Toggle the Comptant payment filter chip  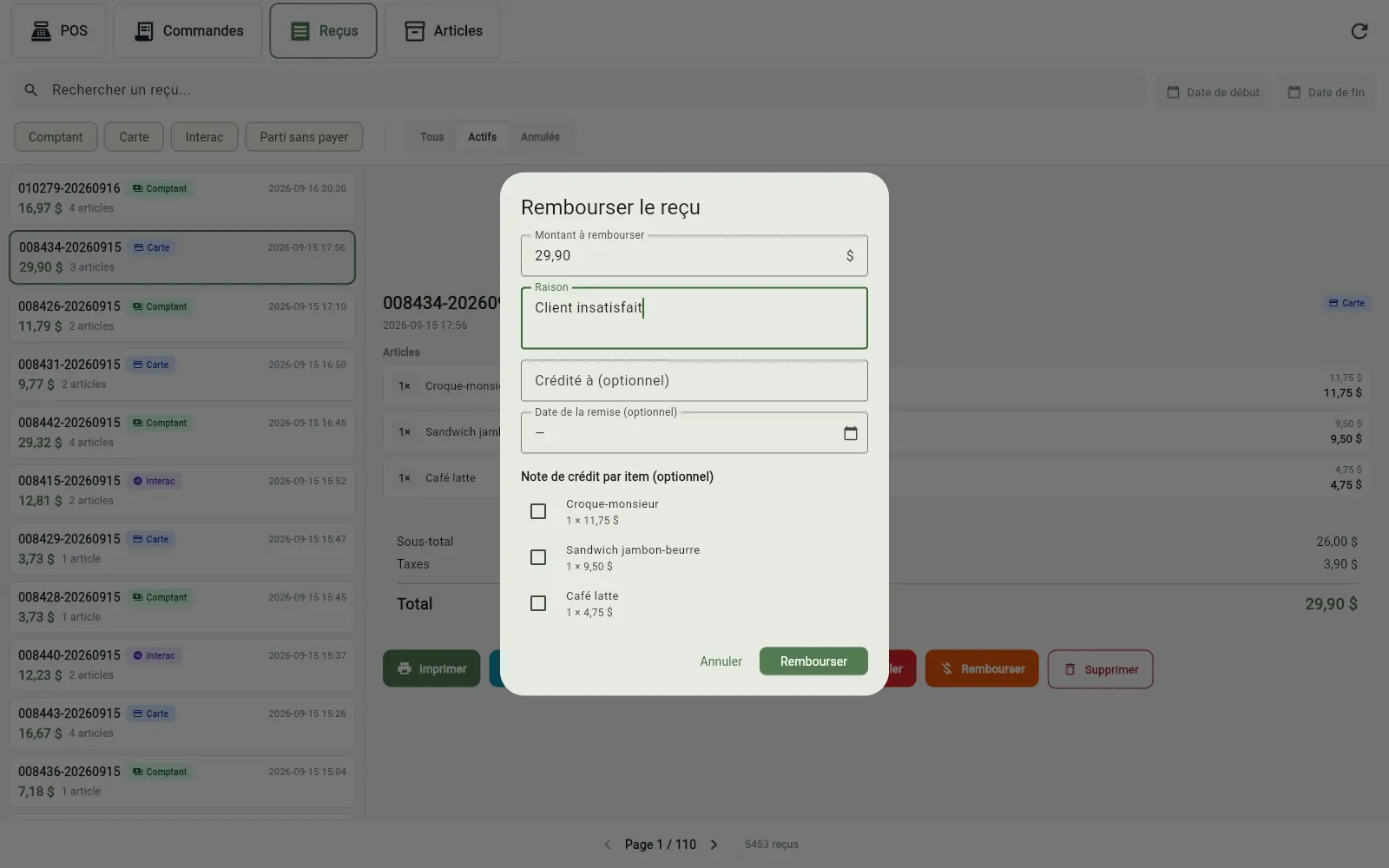[56, 137]
